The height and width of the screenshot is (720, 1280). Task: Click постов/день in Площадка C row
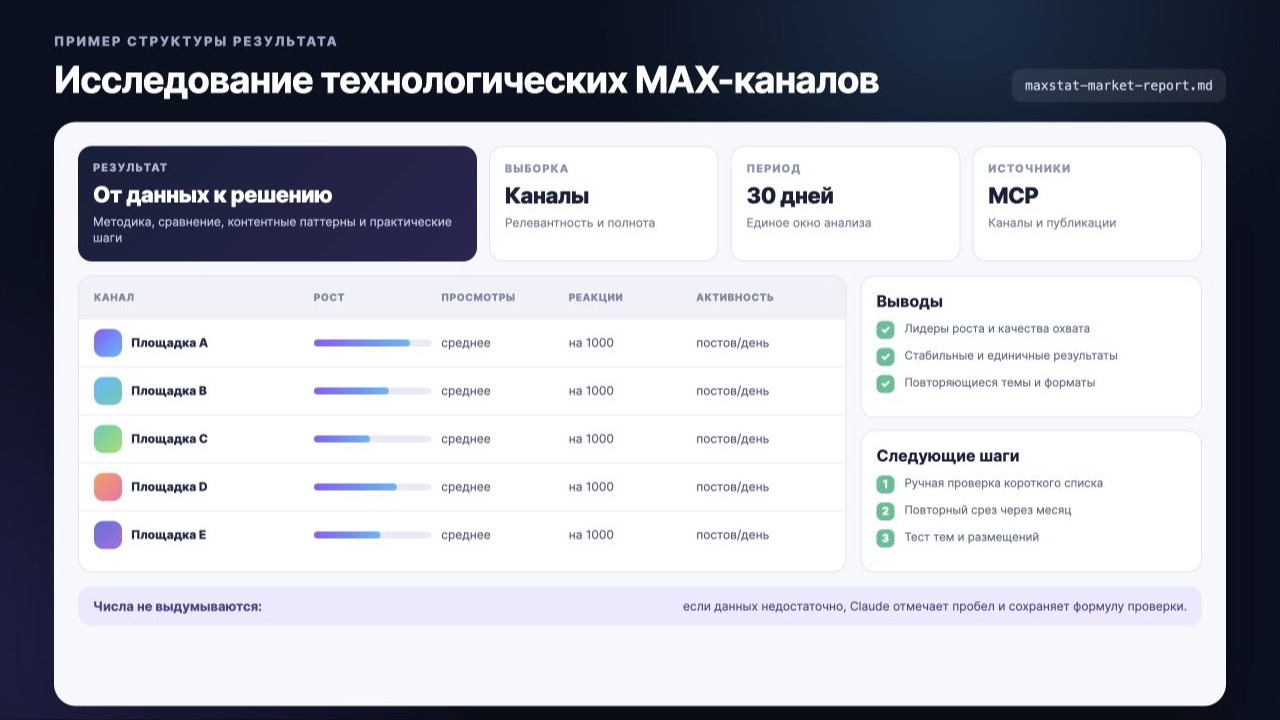coord(733,439)
